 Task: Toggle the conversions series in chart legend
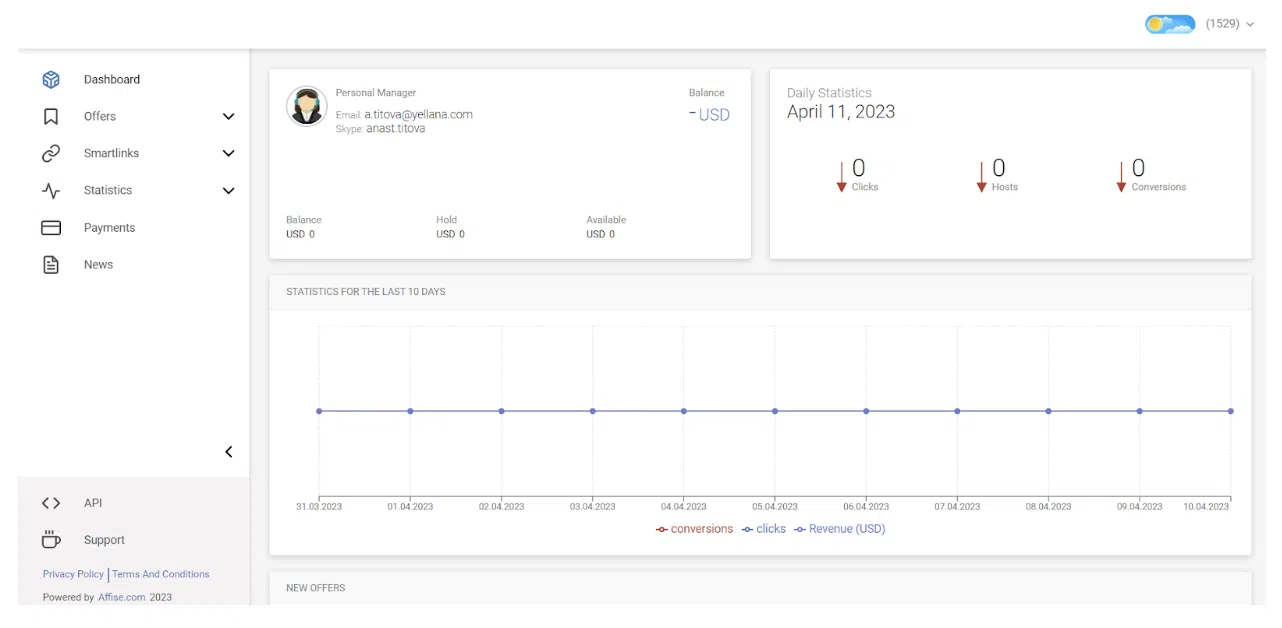point(695,529)
